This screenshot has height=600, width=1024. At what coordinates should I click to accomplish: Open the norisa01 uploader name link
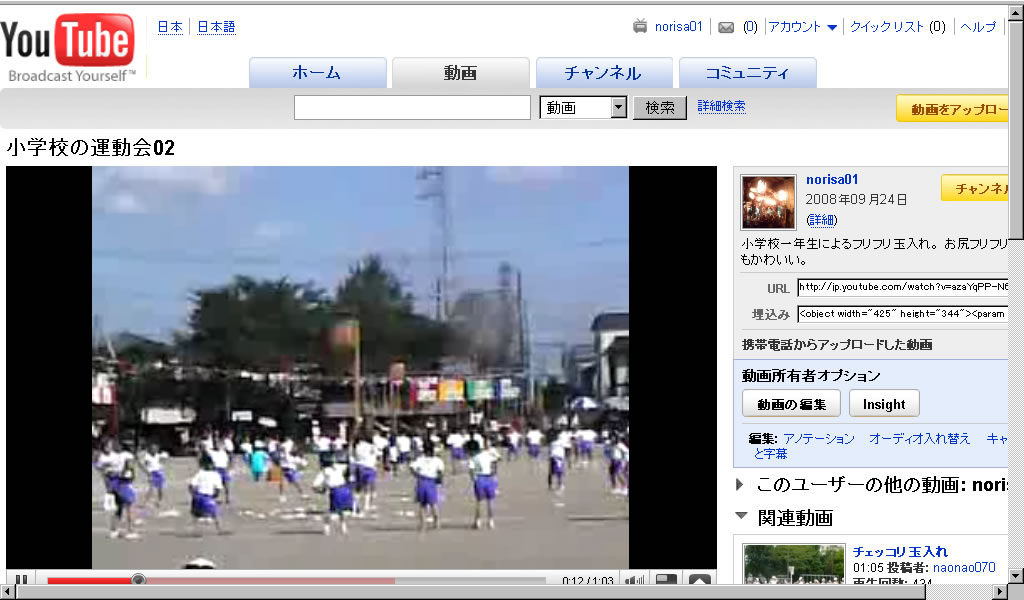(x=832, y=180)
